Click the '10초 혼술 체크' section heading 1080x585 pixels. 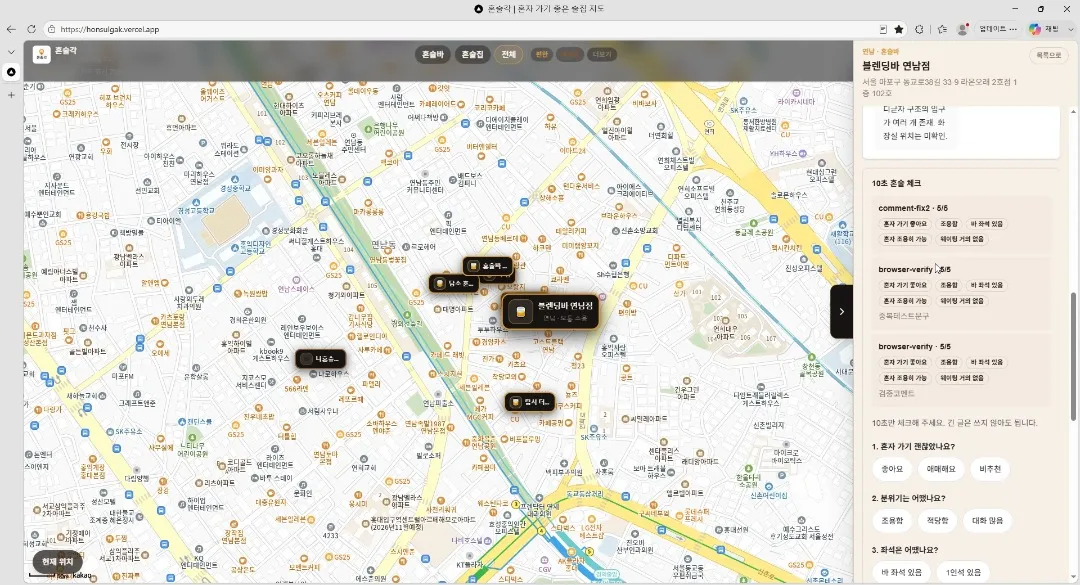(x=895, y=183)
